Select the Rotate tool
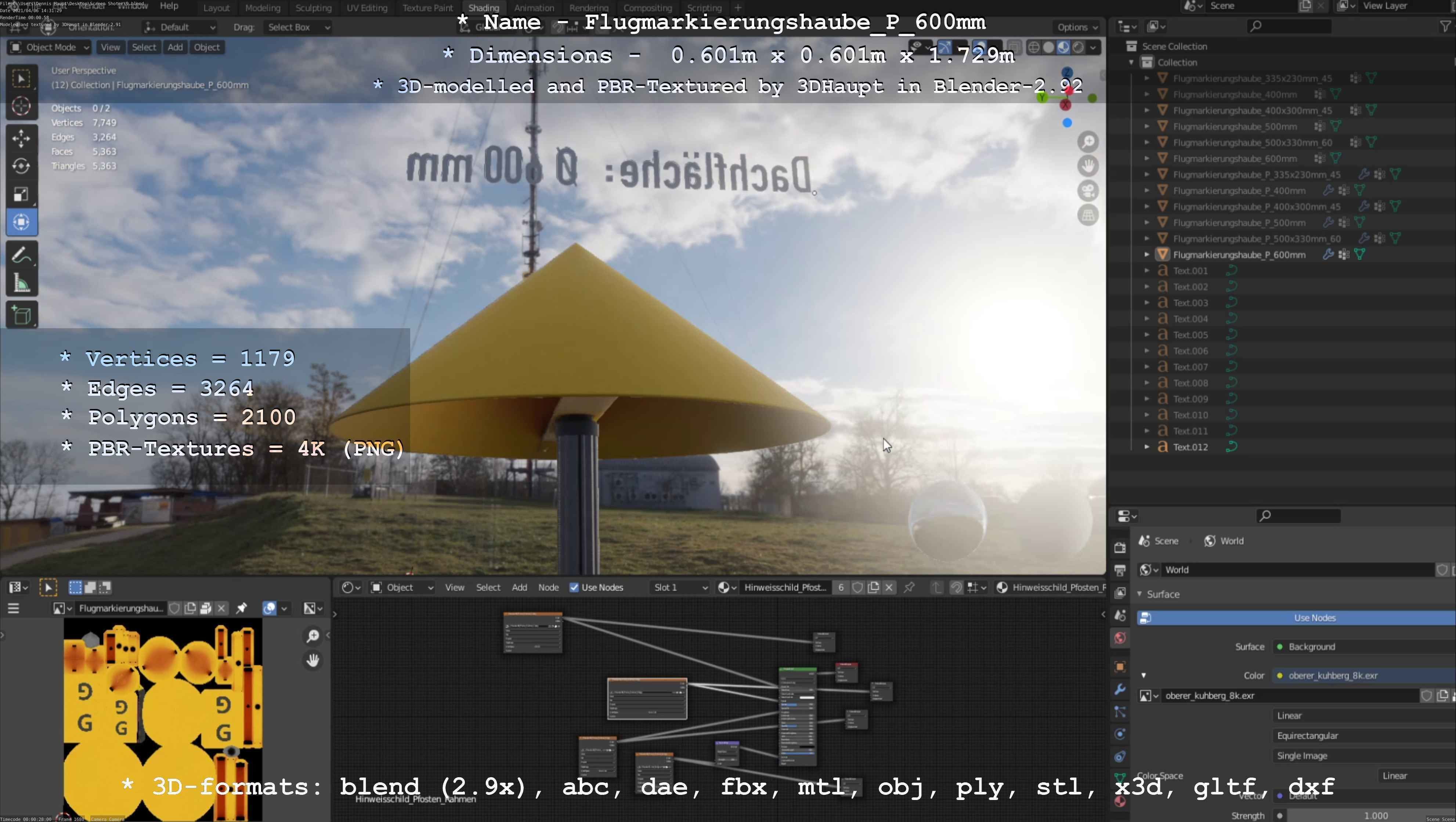 (21, 166)
